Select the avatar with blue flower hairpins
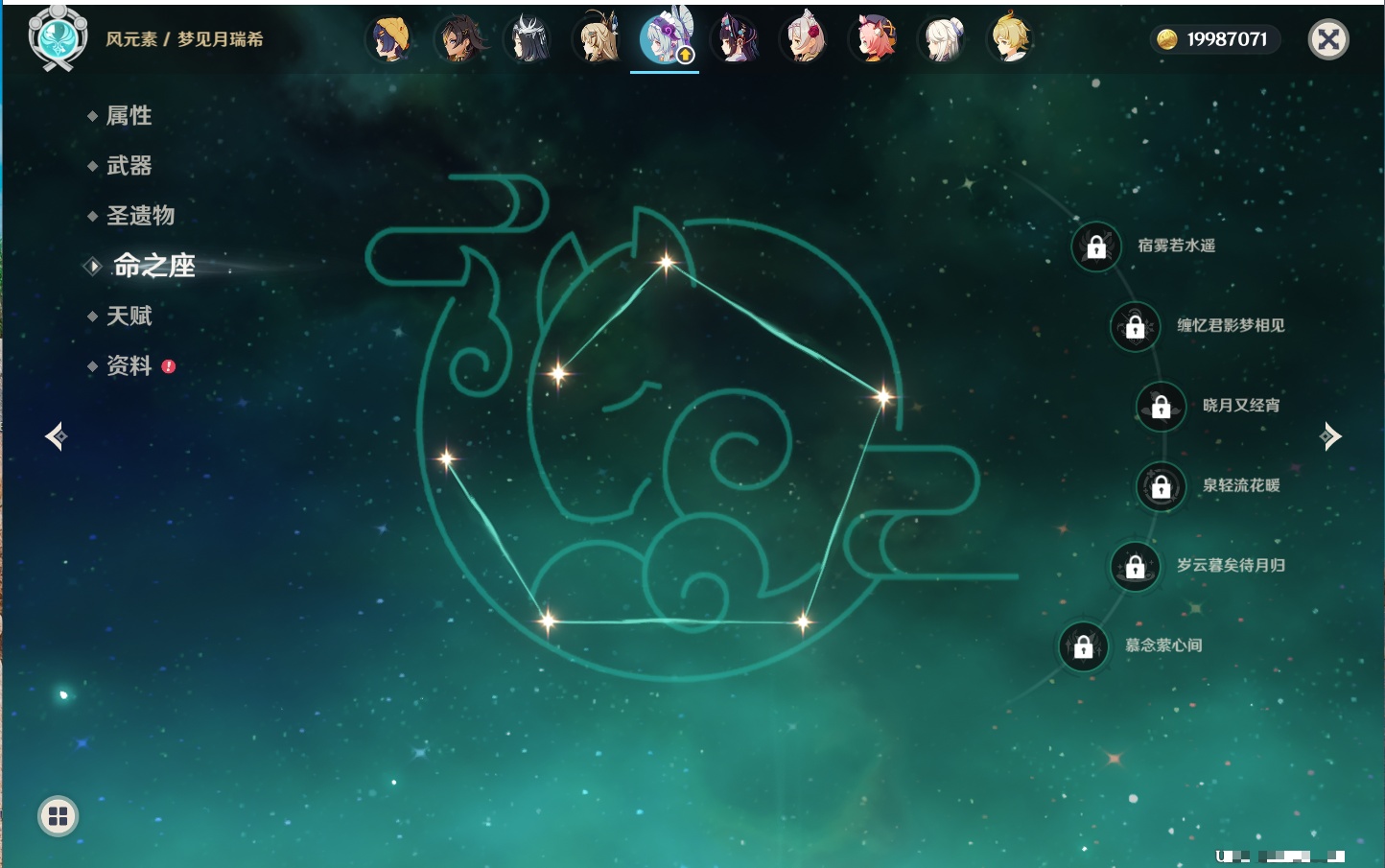Viewport: 1385px width, 868px height. point(736,39)
